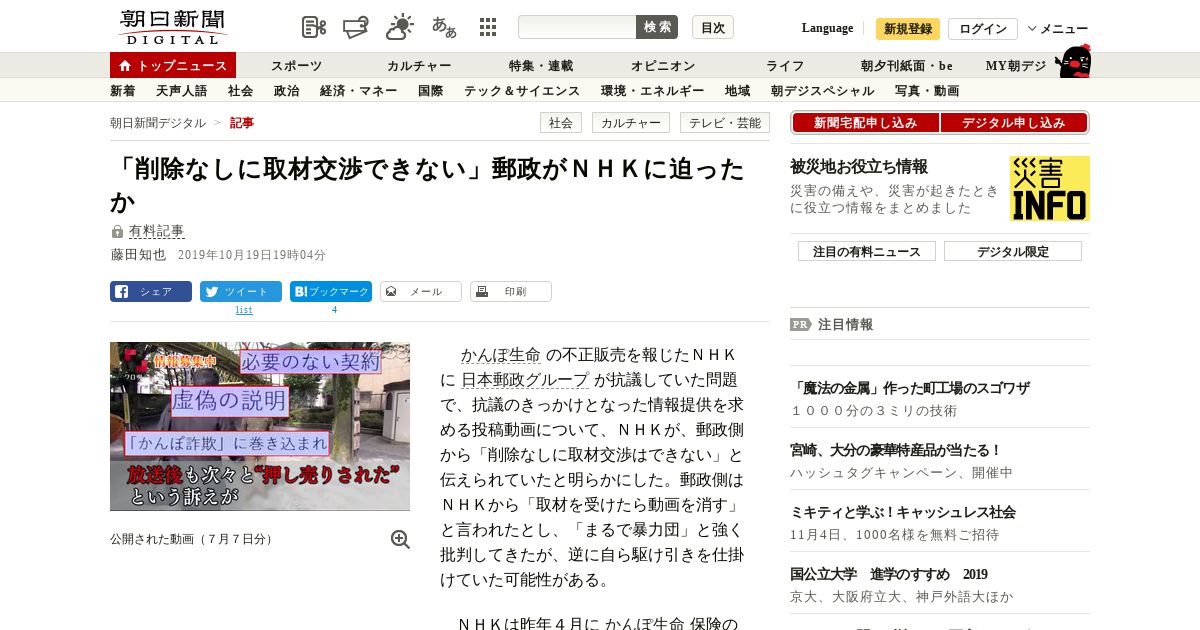Share article on Facebook
The image size is (1200, 630).
tap(151, 292)
